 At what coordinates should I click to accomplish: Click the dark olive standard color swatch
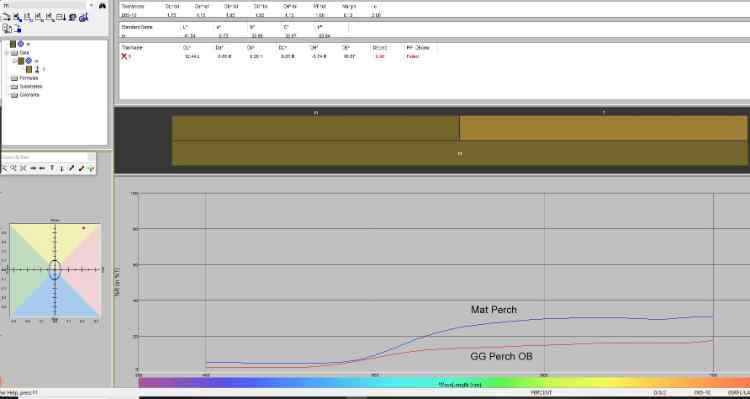coord(316,128)
